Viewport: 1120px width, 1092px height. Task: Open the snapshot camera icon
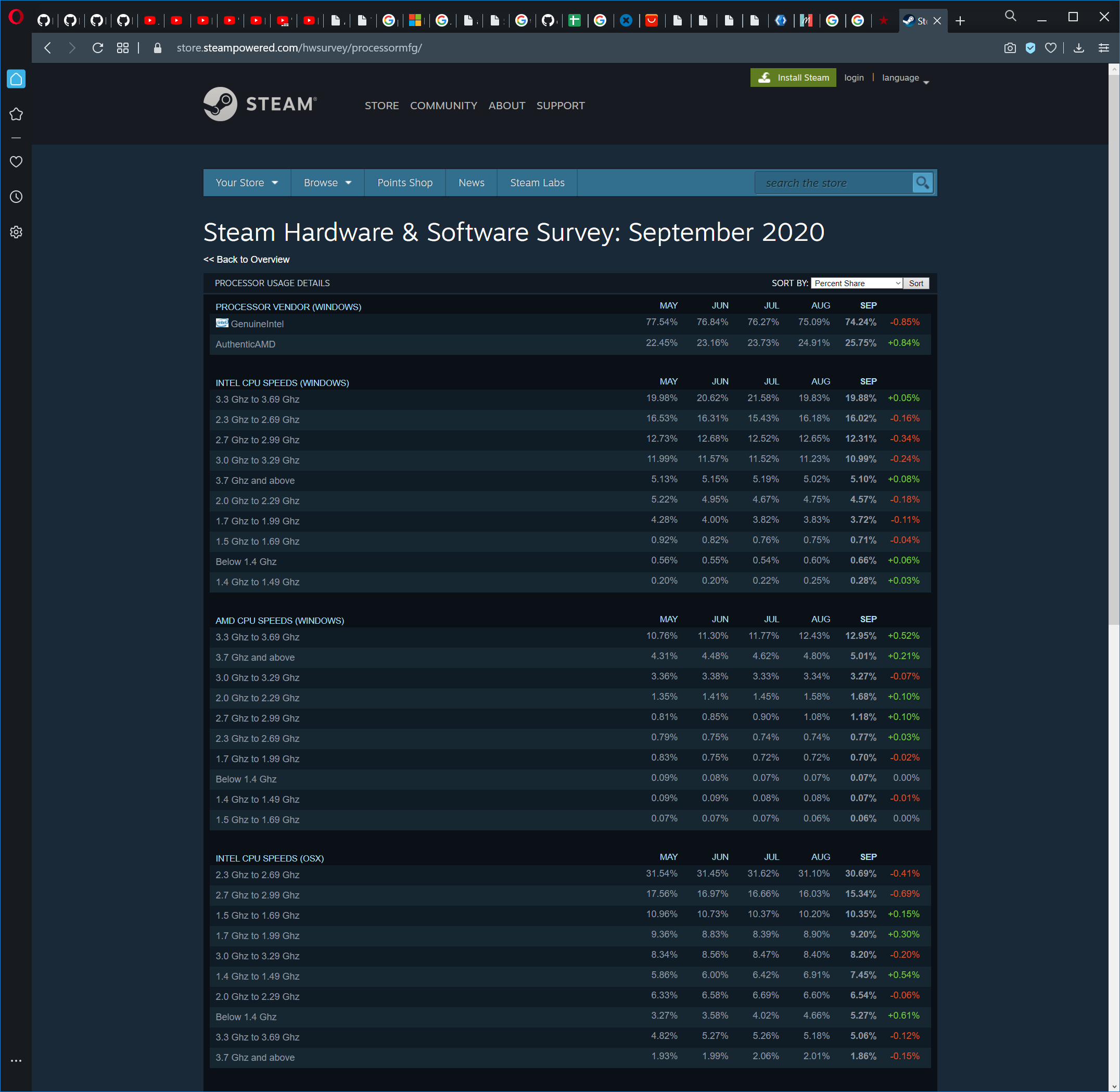[1010, 48]
